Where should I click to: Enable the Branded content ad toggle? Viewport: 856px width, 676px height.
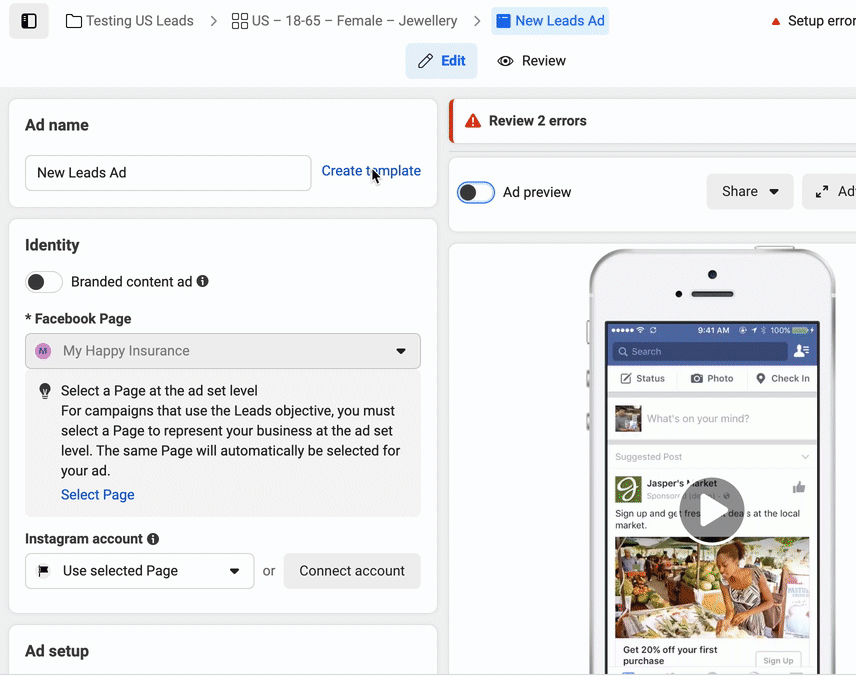[44, 282]
